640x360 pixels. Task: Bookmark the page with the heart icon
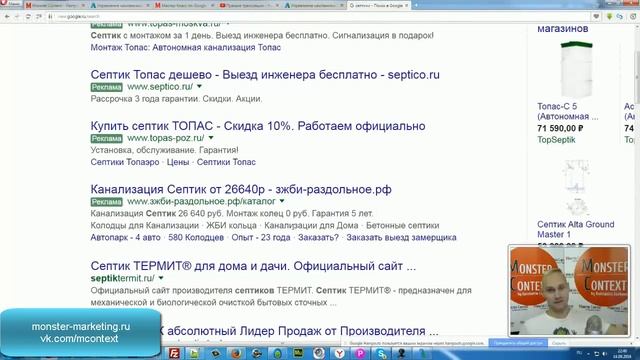[596, 17]
